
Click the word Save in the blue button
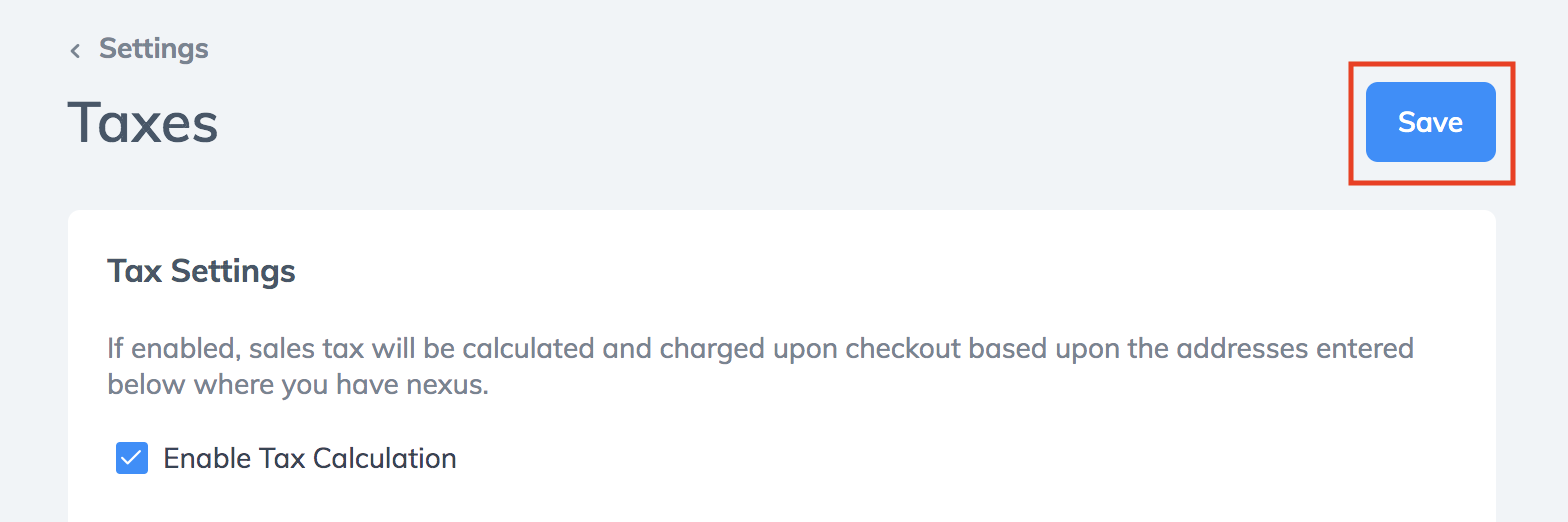pyautogui.click(x=1430, y=122)
